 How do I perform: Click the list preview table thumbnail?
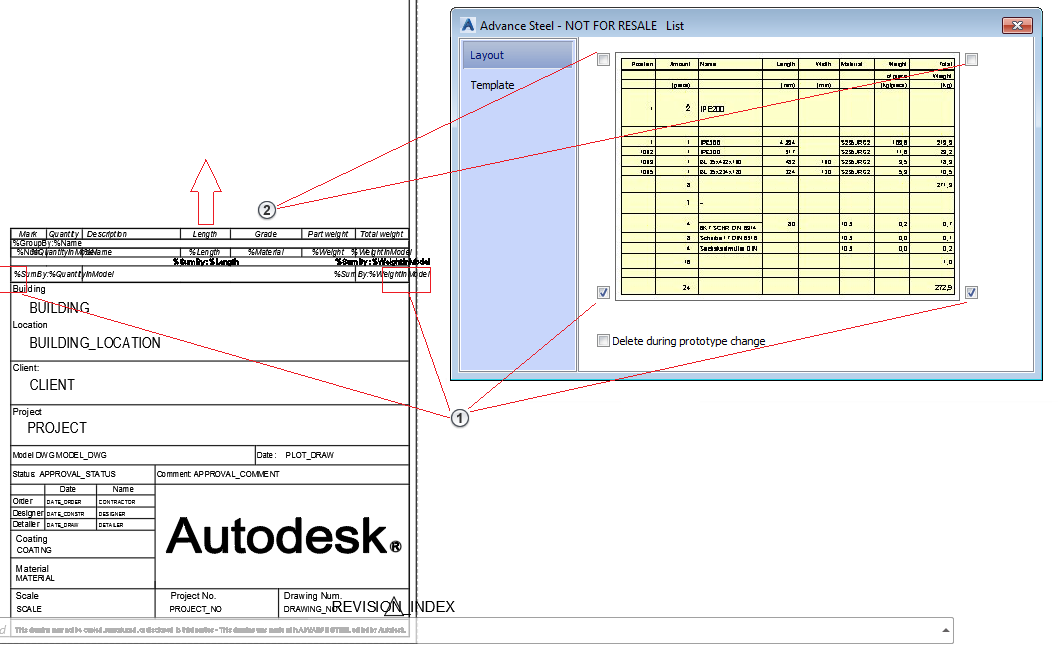pos(788,176)
